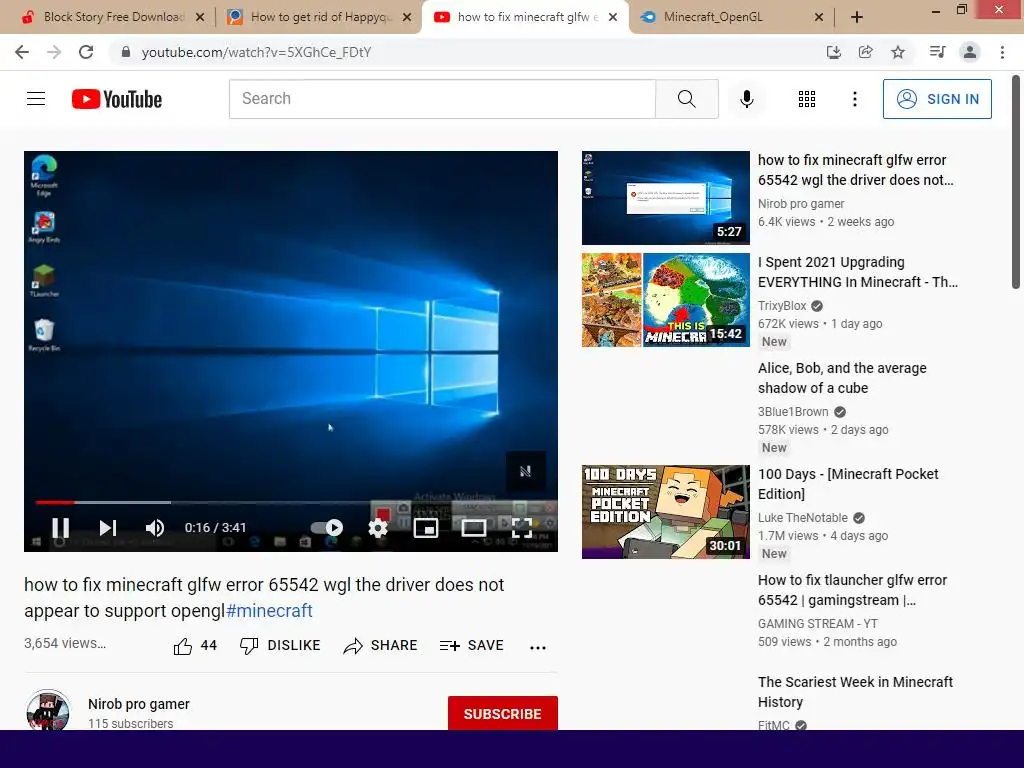Open the YouTube apps grid
The image size is (1024, 768).
[x=807, y=99]
